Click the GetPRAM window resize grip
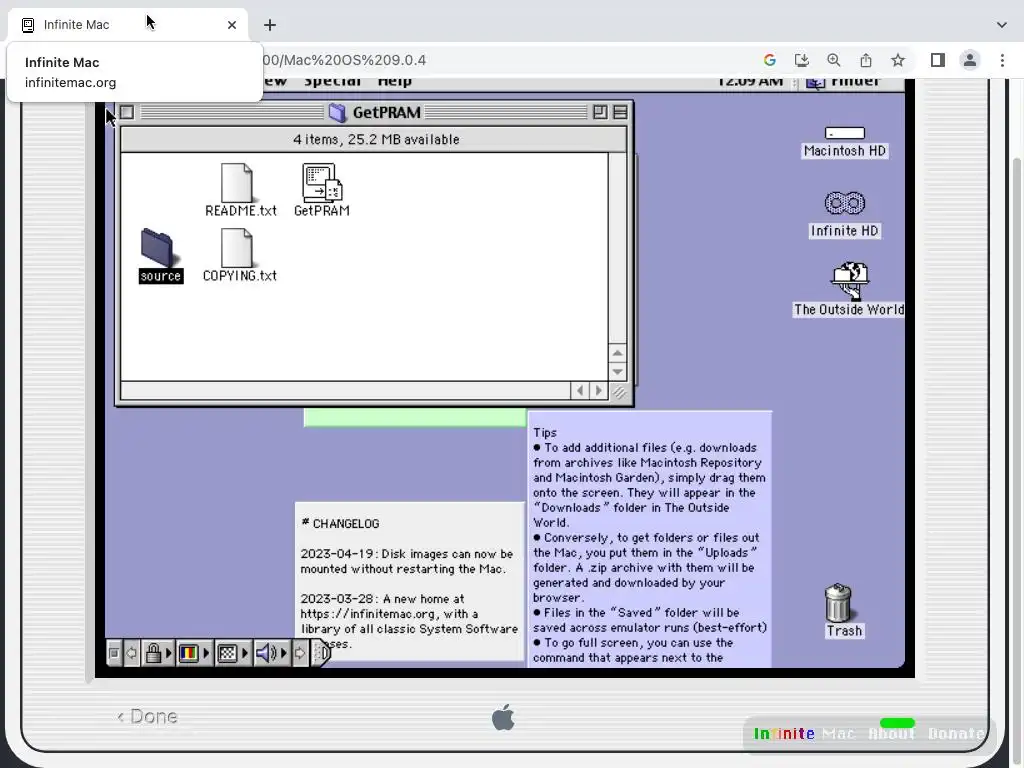1024x768 pixels. point(618,391)
